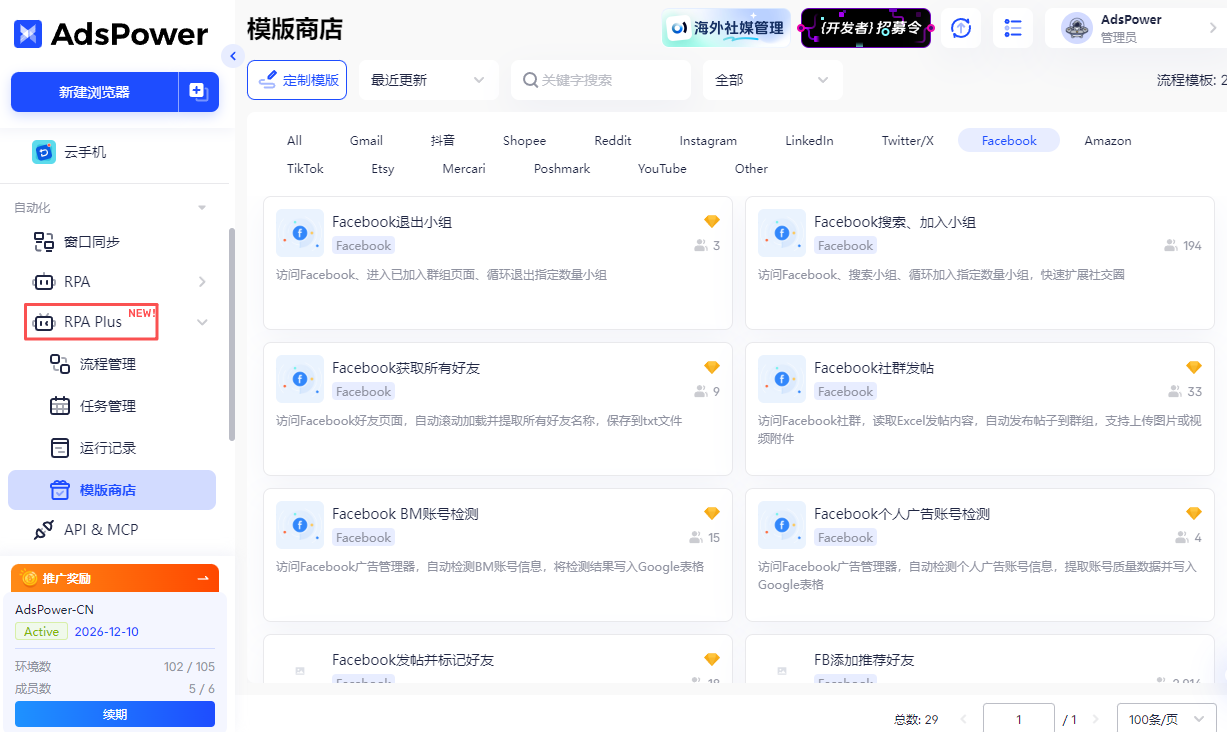
Task: Open the 最近更新 sort dropdown
Action: 428,79
